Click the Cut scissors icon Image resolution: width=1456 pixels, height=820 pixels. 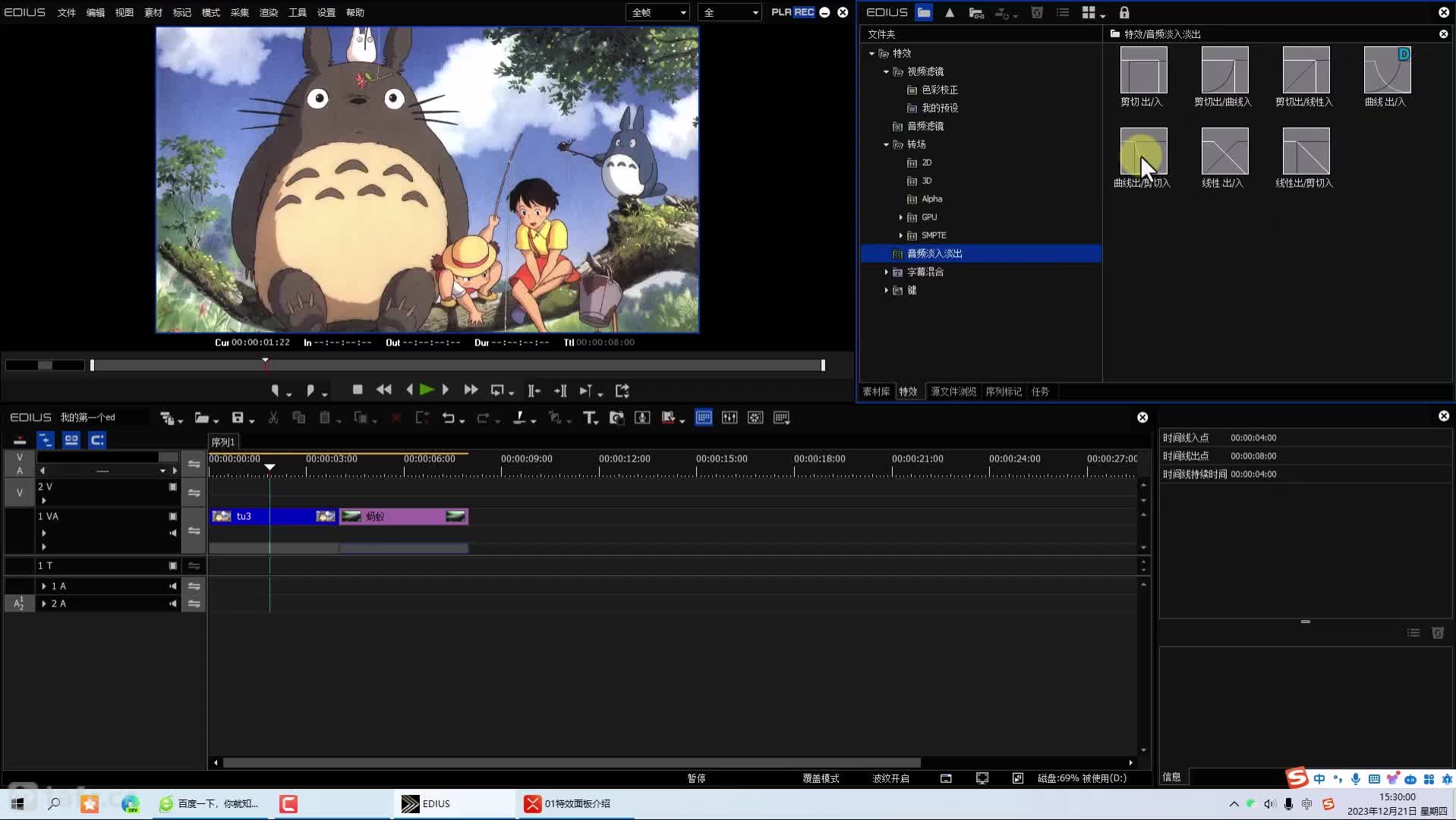pyautogui.click(x=273, y=418)
